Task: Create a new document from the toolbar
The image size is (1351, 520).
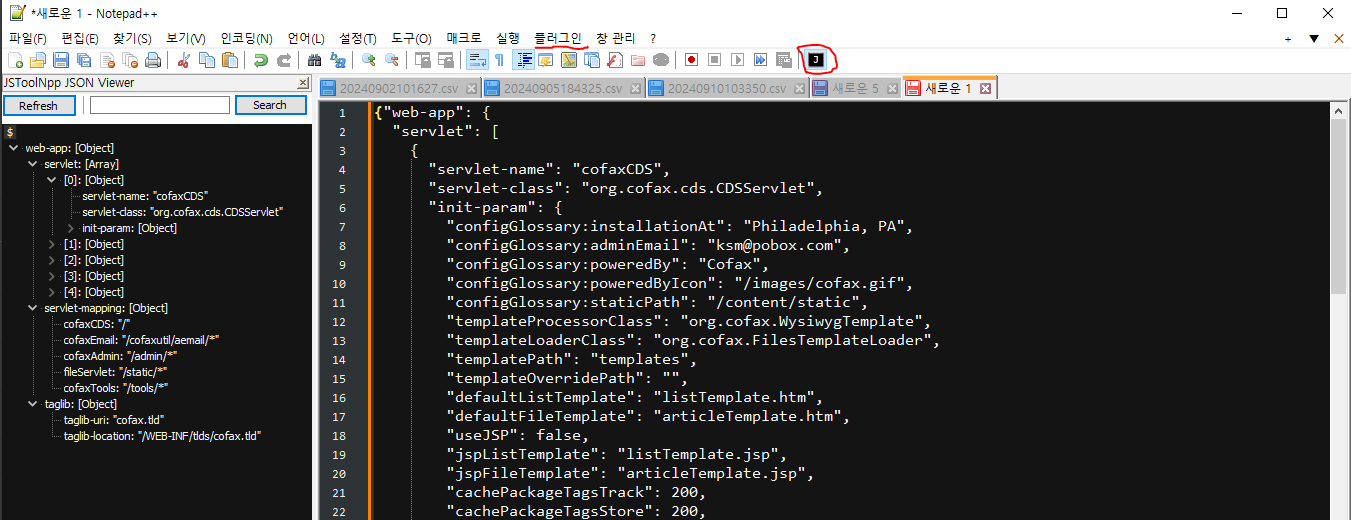Action: point(15,60)
